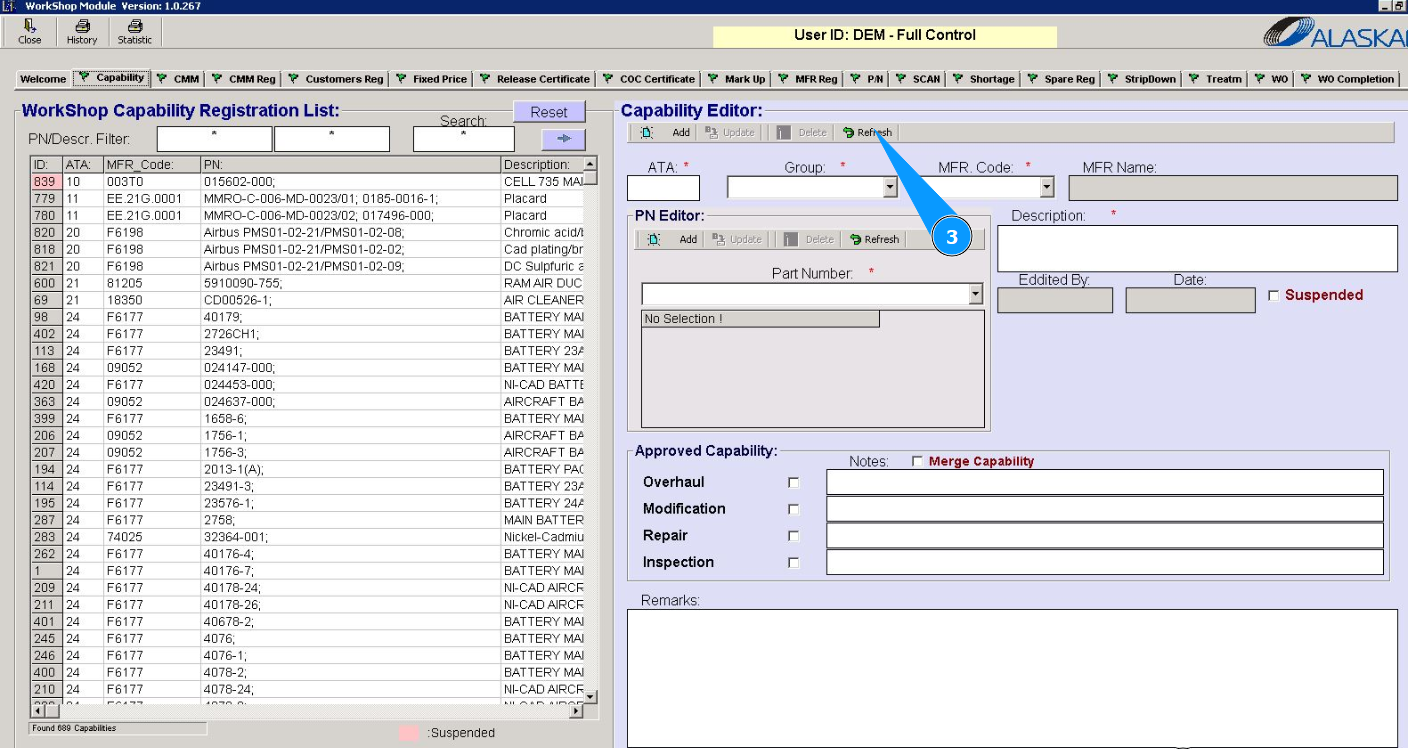Click Refresh in the Capability Editor toolbar
The image size is (1408, 749).
(867, 132)
